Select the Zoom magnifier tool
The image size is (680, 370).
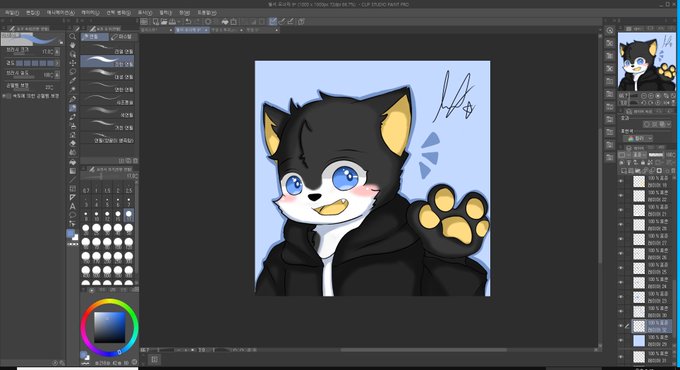click(72, 36)
